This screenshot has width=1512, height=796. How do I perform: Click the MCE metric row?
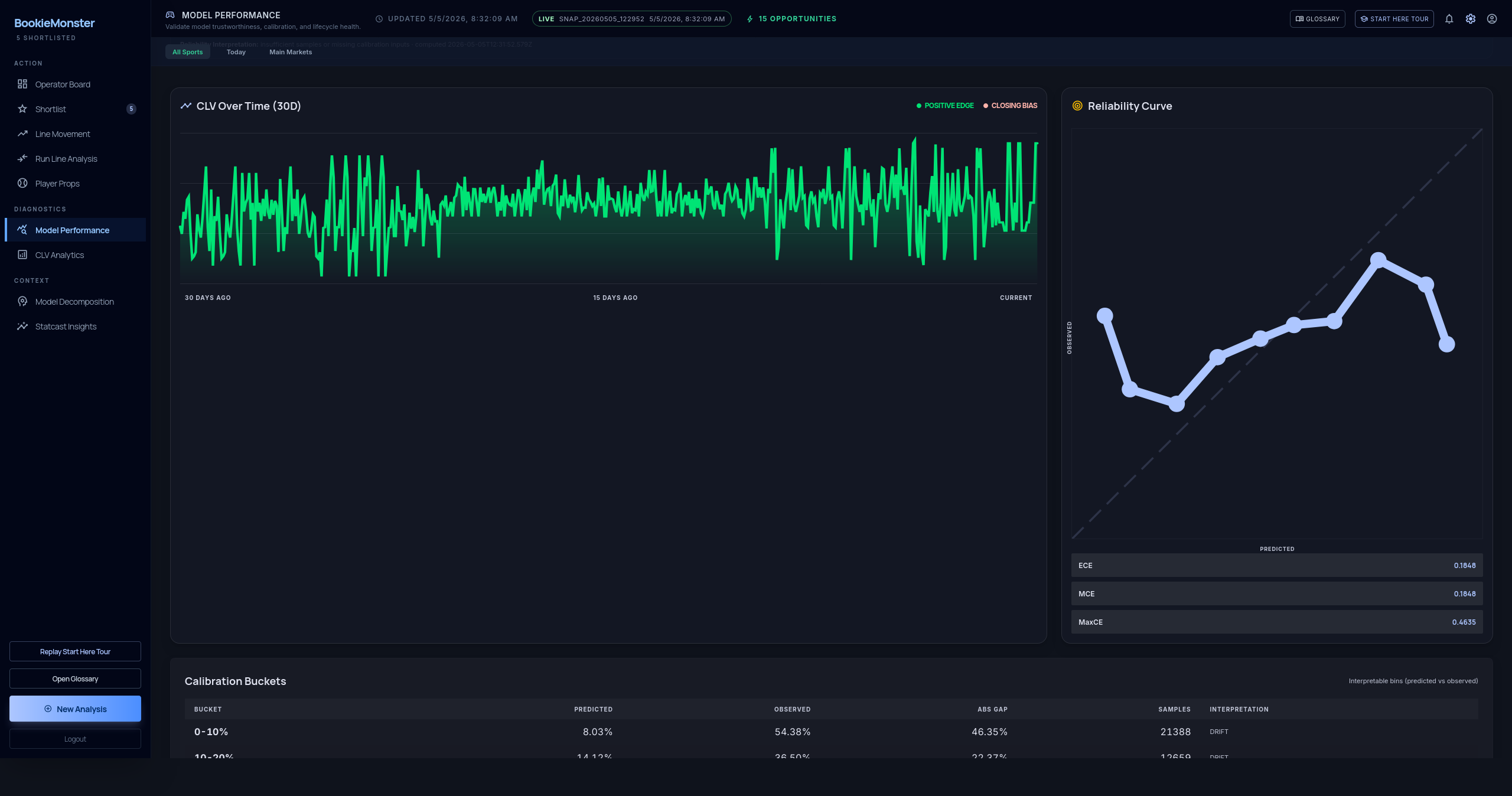pos(1277,593)
